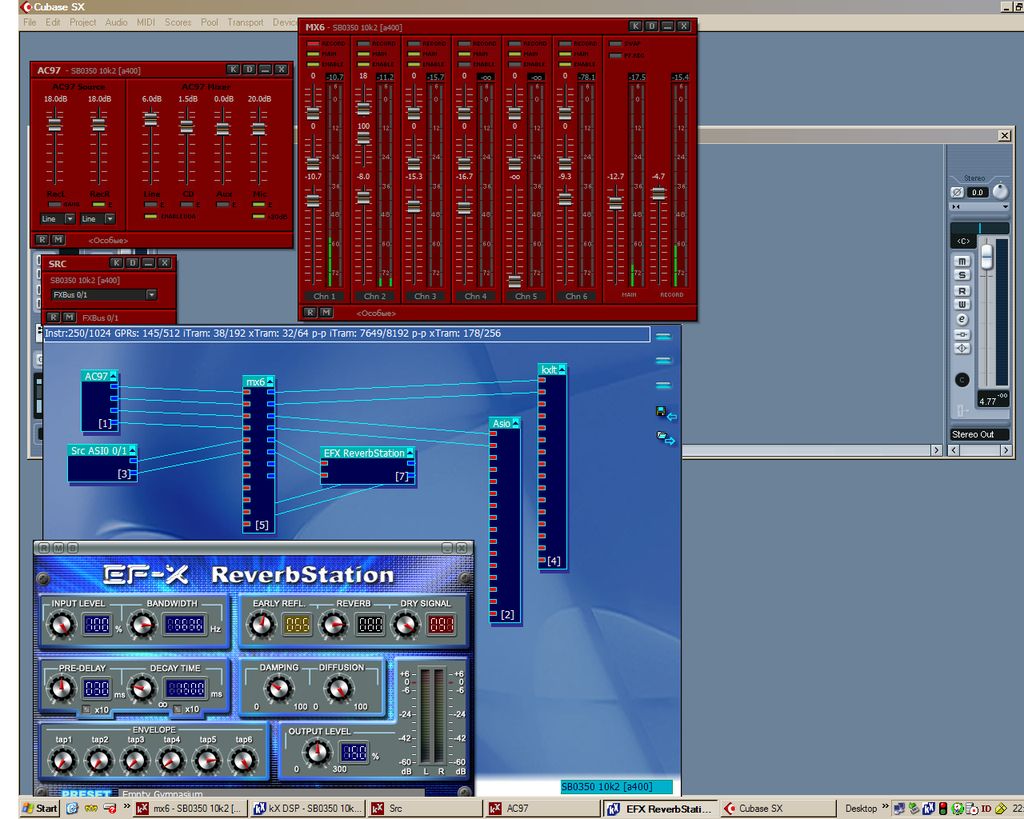Viewport: 1024px width, 819px height.
Task: Click the K button in AC97 window
Action: [x=233, y=69]
